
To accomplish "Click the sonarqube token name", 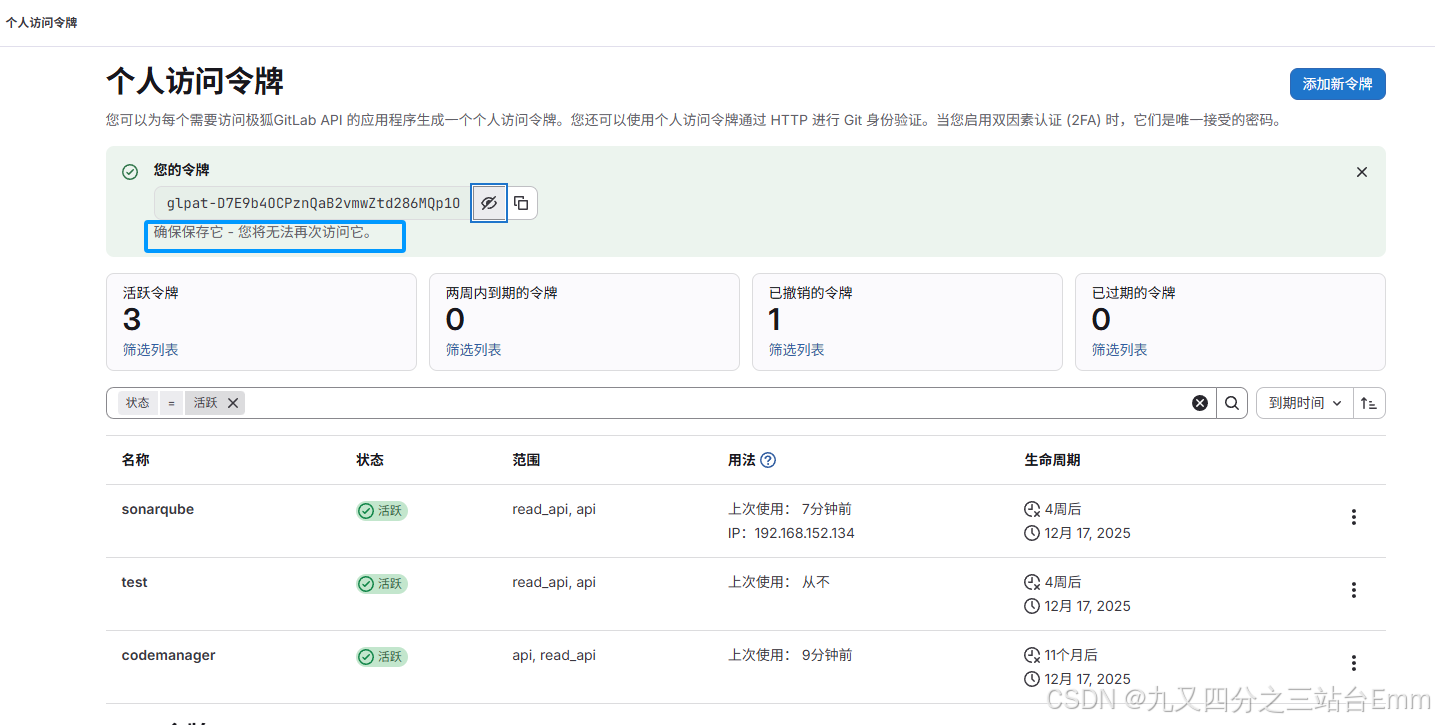I will pyautogui.click(x=158, y=509).
